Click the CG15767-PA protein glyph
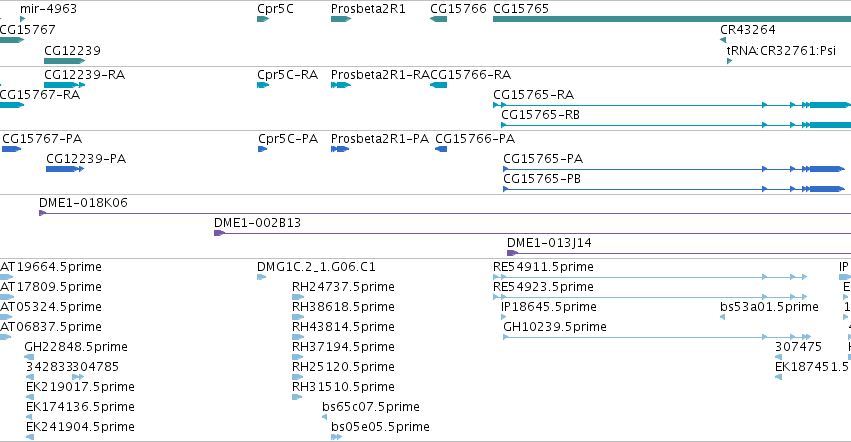The width and height of the screenshot is (851, 442). (x=11, y=149)
